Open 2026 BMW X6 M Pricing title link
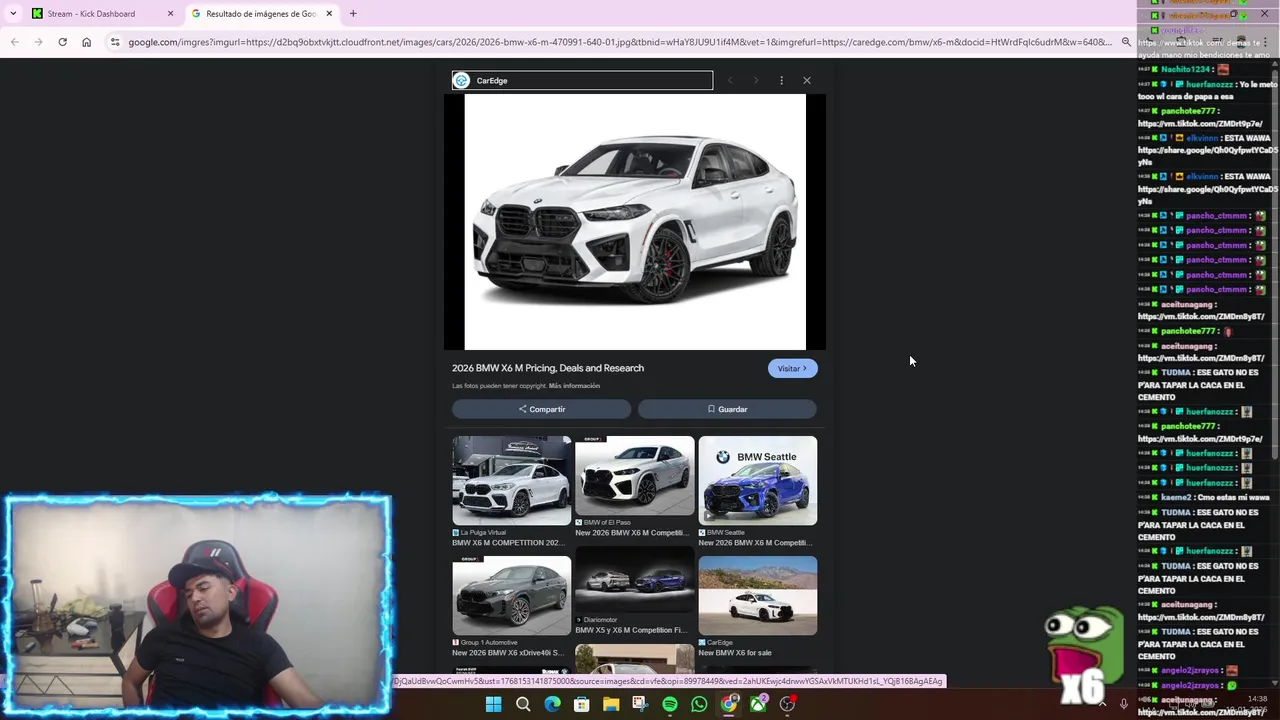Viewport: 1280px width, 720px height. [548, 368]
